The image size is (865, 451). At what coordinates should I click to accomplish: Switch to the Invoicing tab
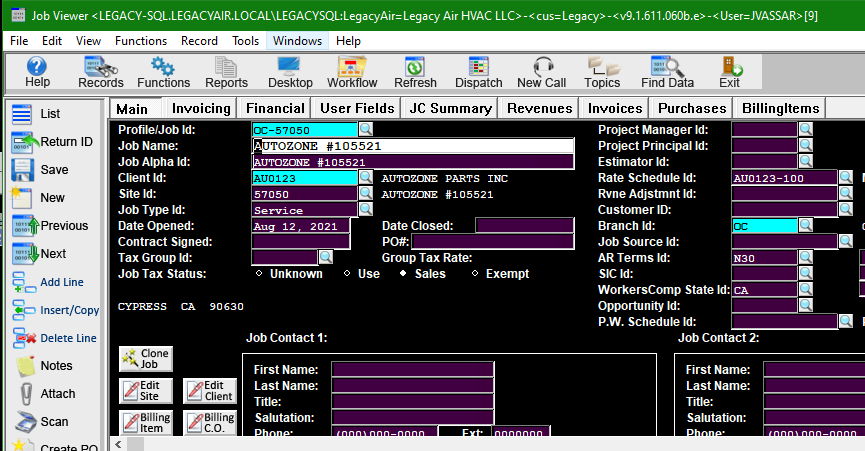[x=201, y=109]
